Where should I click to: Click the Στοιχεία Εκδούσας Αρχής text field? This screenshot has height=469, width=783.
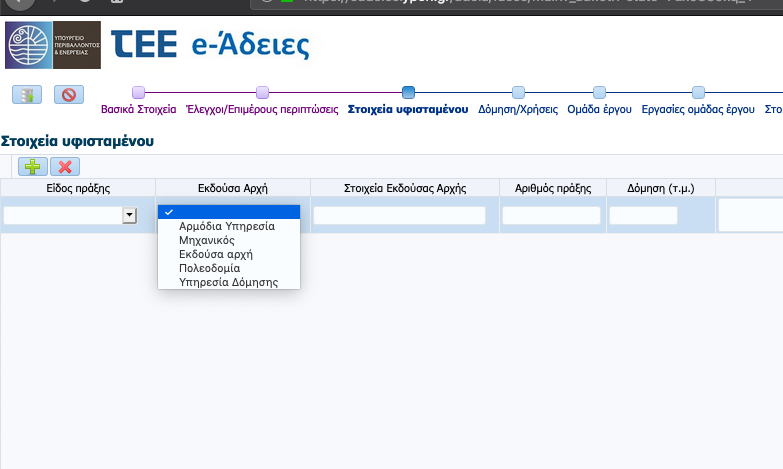[x=399, y=215]
